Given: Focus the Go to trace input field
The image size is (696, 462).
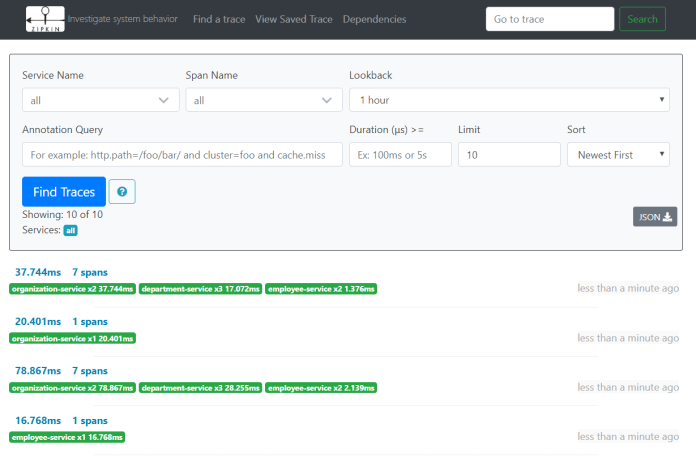Looking at the screenshot, I should click(x=549, y=19).
